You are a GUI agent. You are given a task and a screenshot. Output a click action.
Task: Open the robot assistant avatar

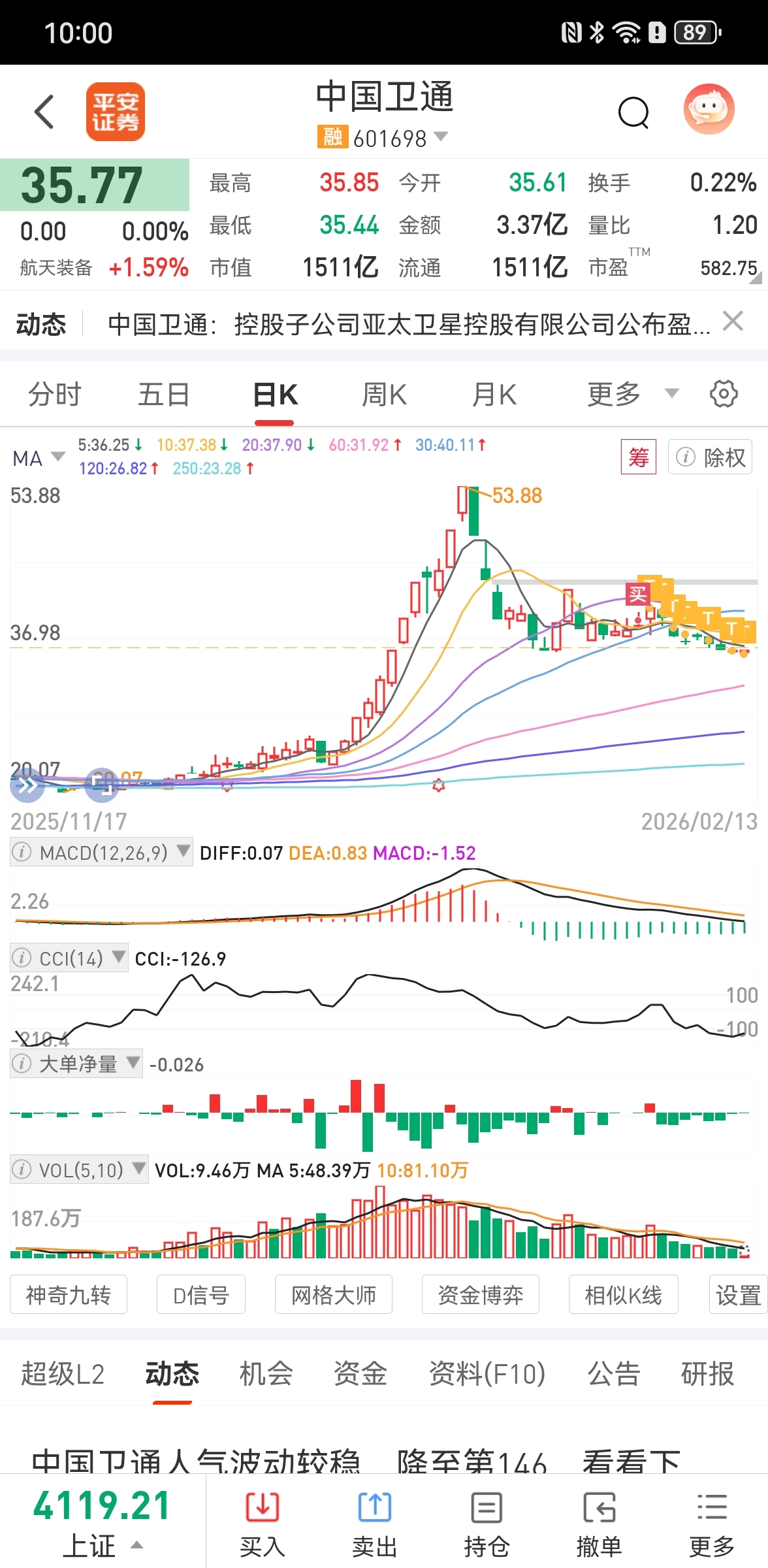pos(709,109)
